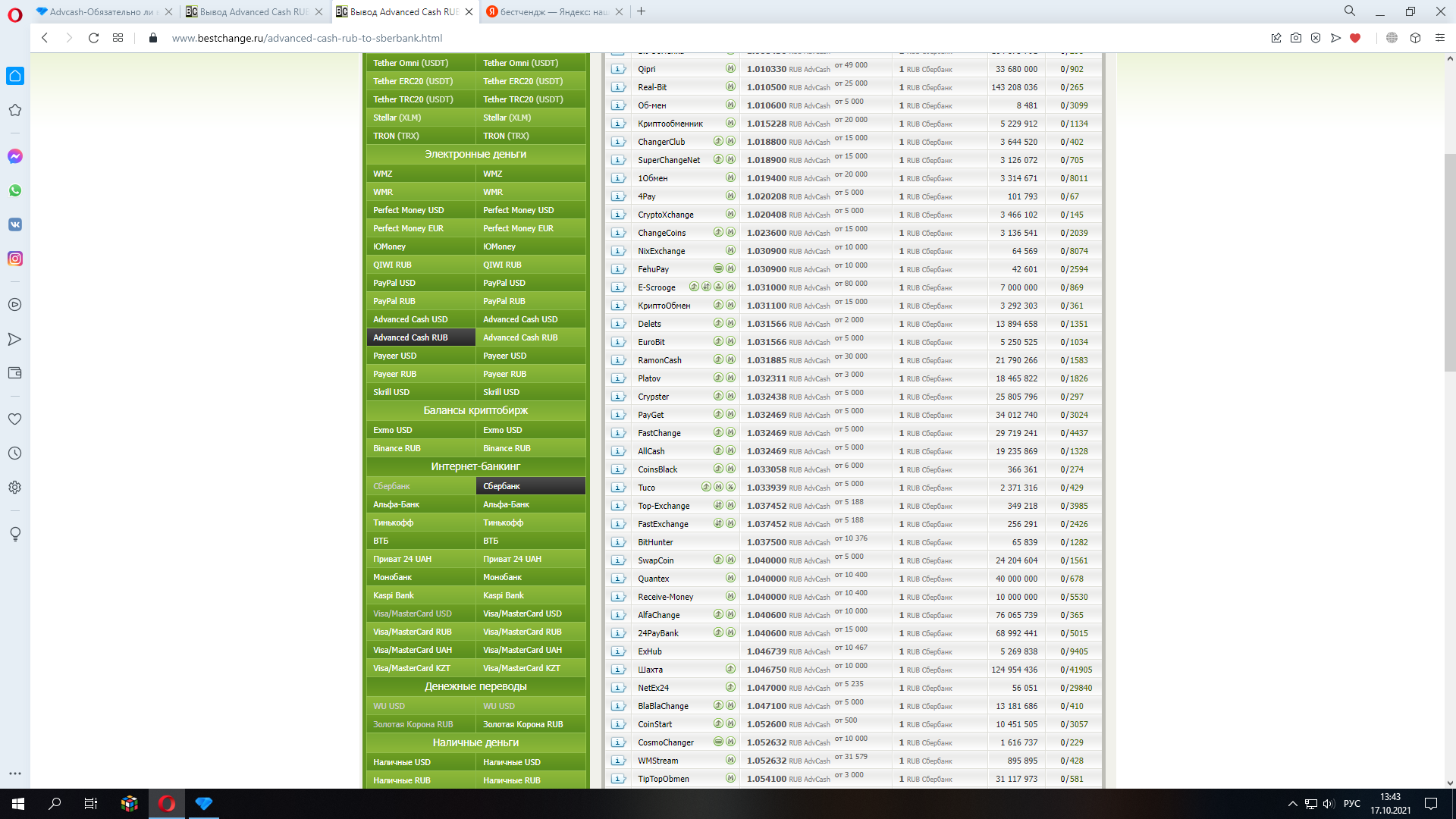Open Windows Start menu

tap(18, 804)
